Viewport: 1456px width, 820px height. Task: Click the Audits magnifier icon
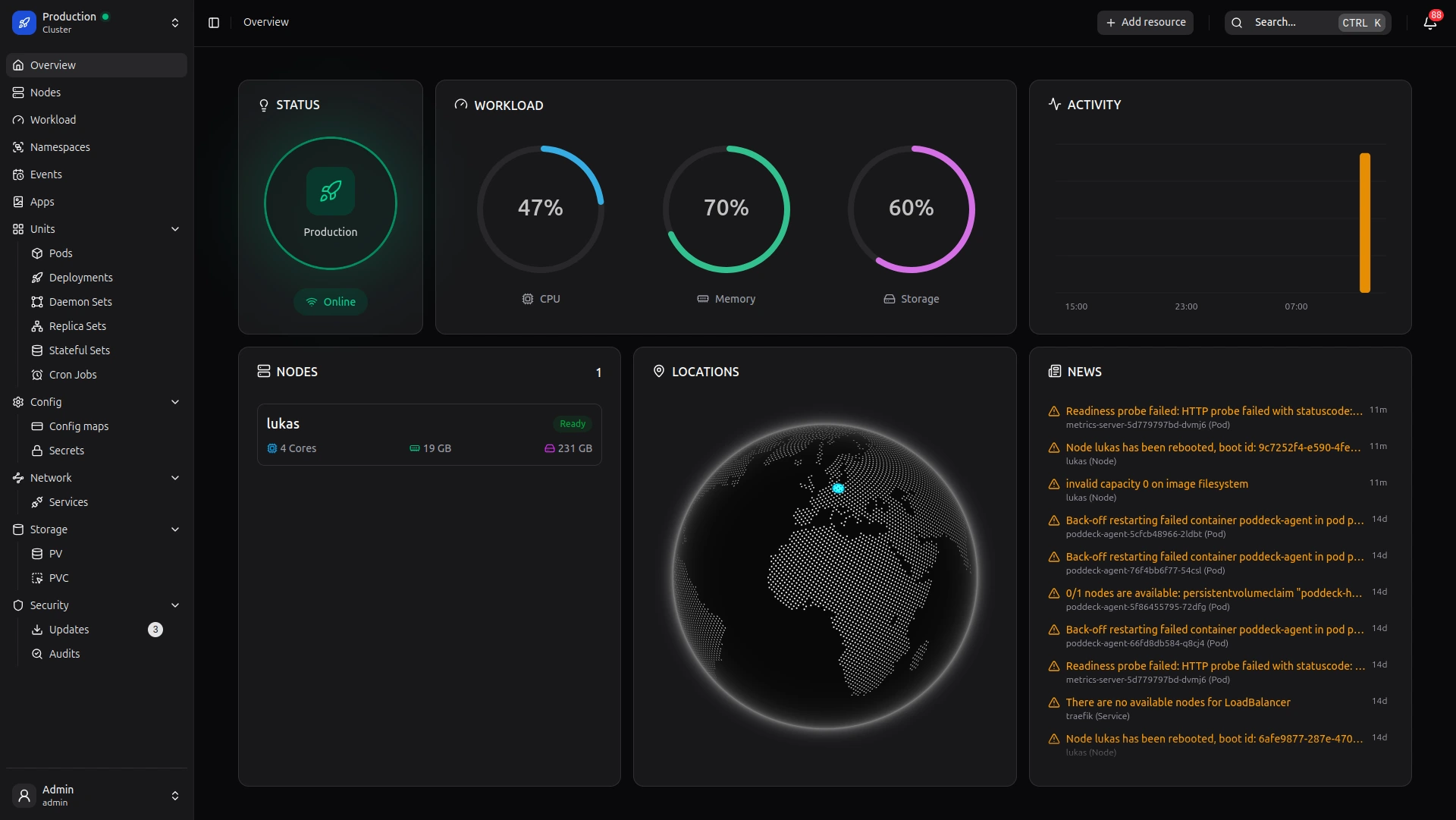(37, 654)
